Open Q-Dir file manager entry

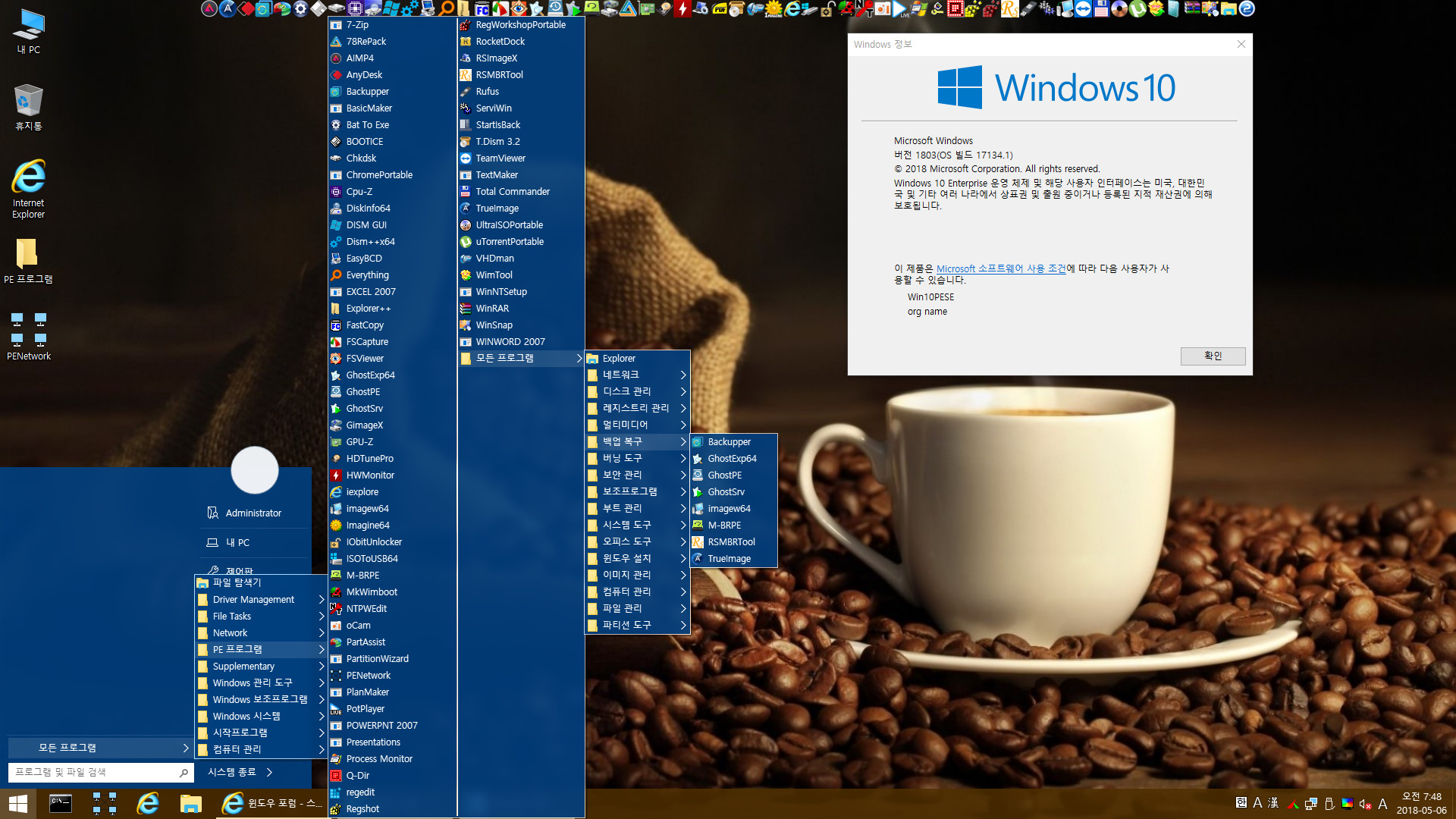click(392, 776)
